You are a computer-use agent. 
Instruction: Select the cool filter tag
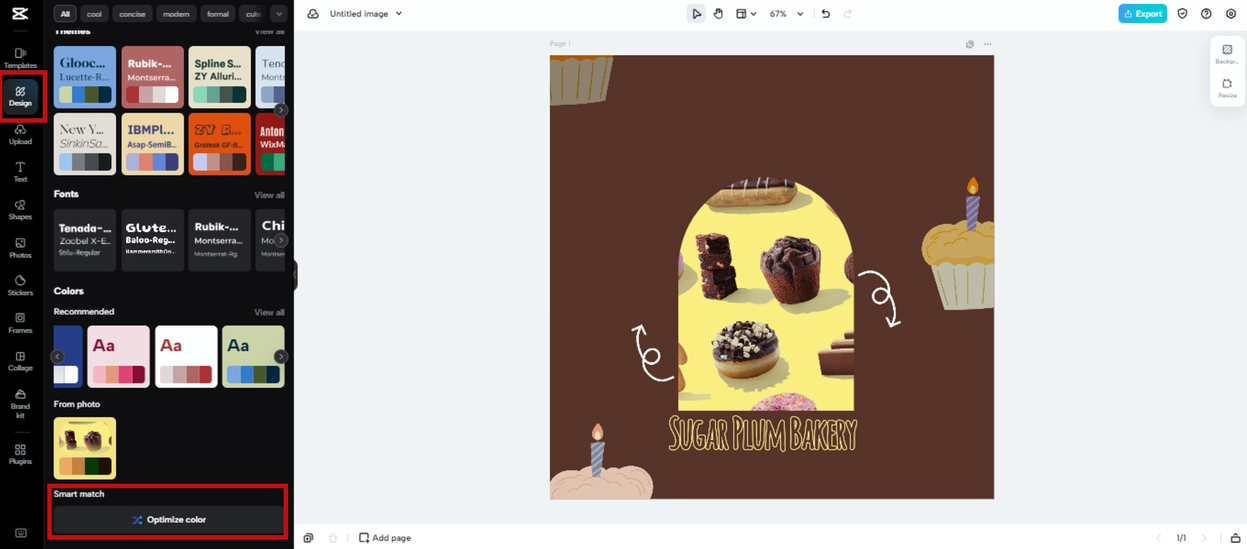[94, 14]
